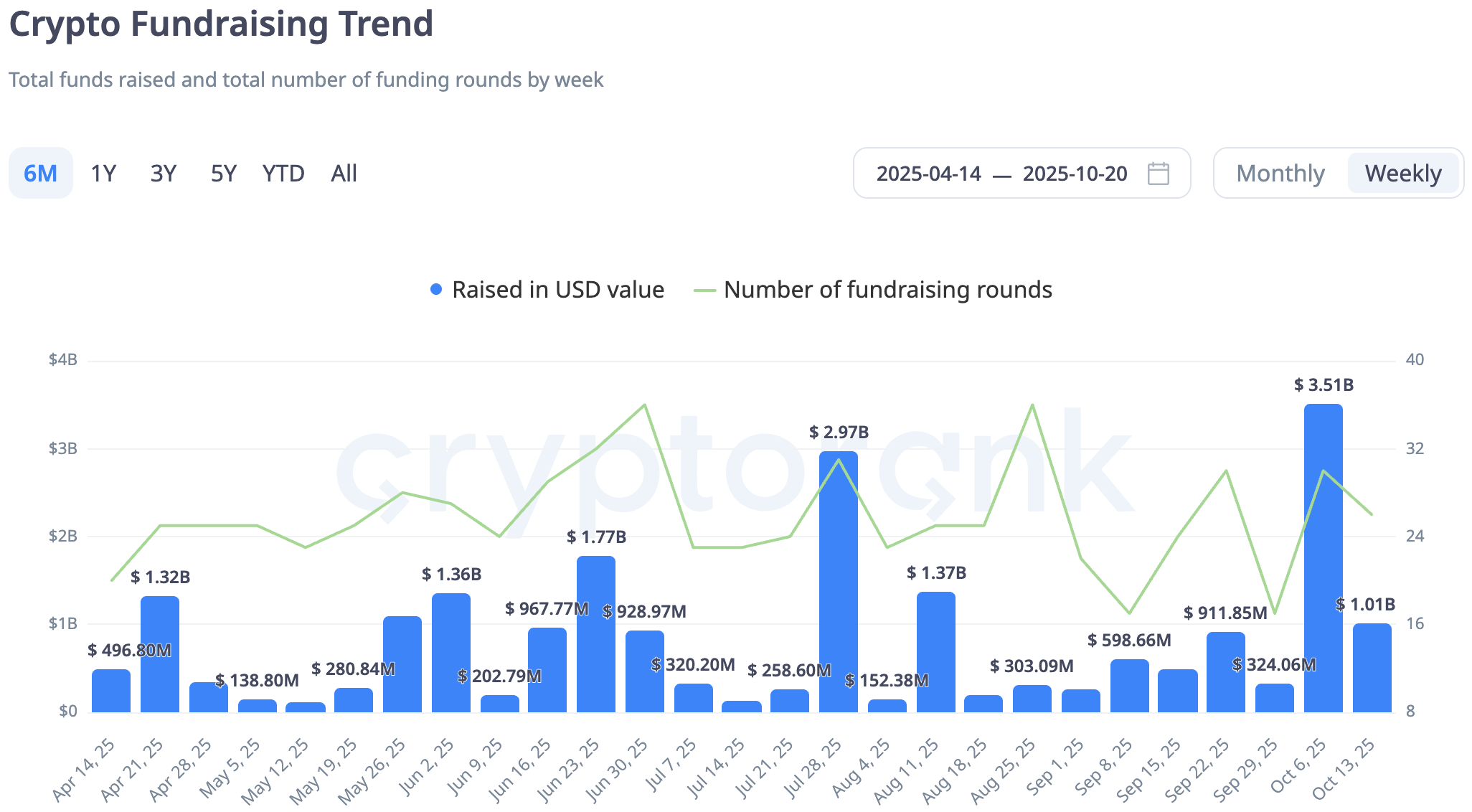Show All time data
Image resolution: width=1472 pixels, height=812 pixels.
(x=344, y=174)
